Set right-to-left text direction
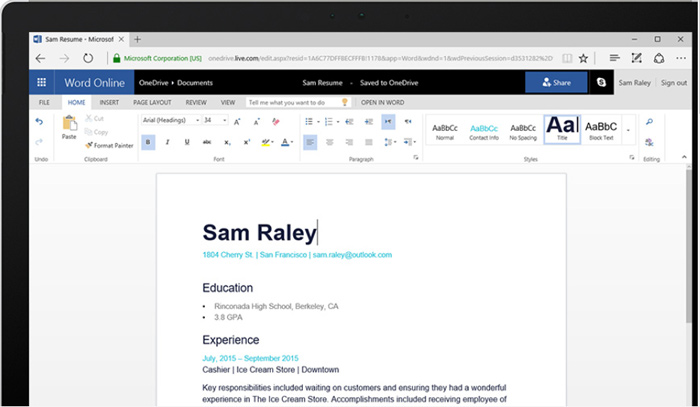 (x=408, y=121)
